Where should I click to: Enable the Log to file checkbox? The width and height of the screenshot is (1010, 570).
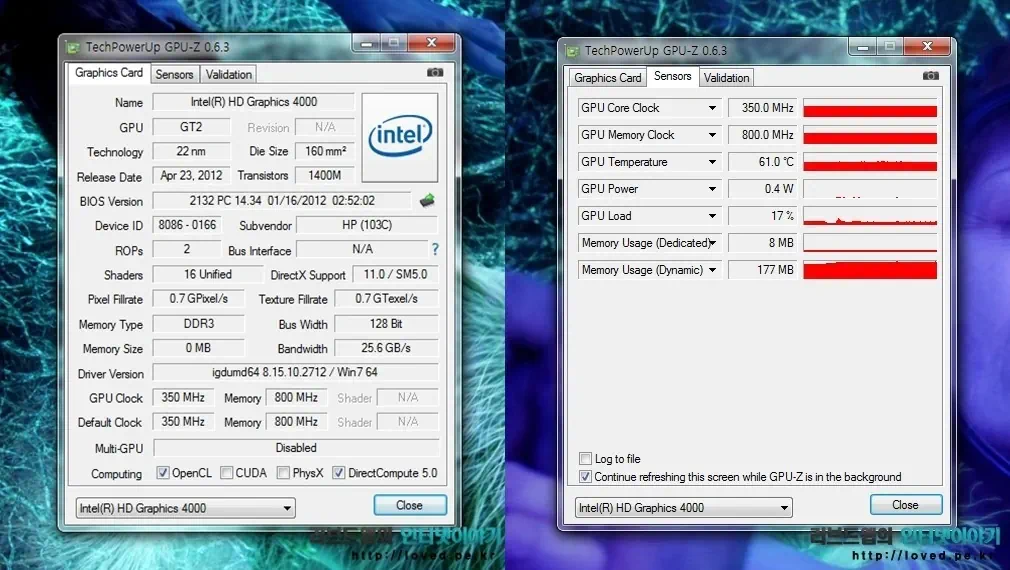click(x=586, y=459)
